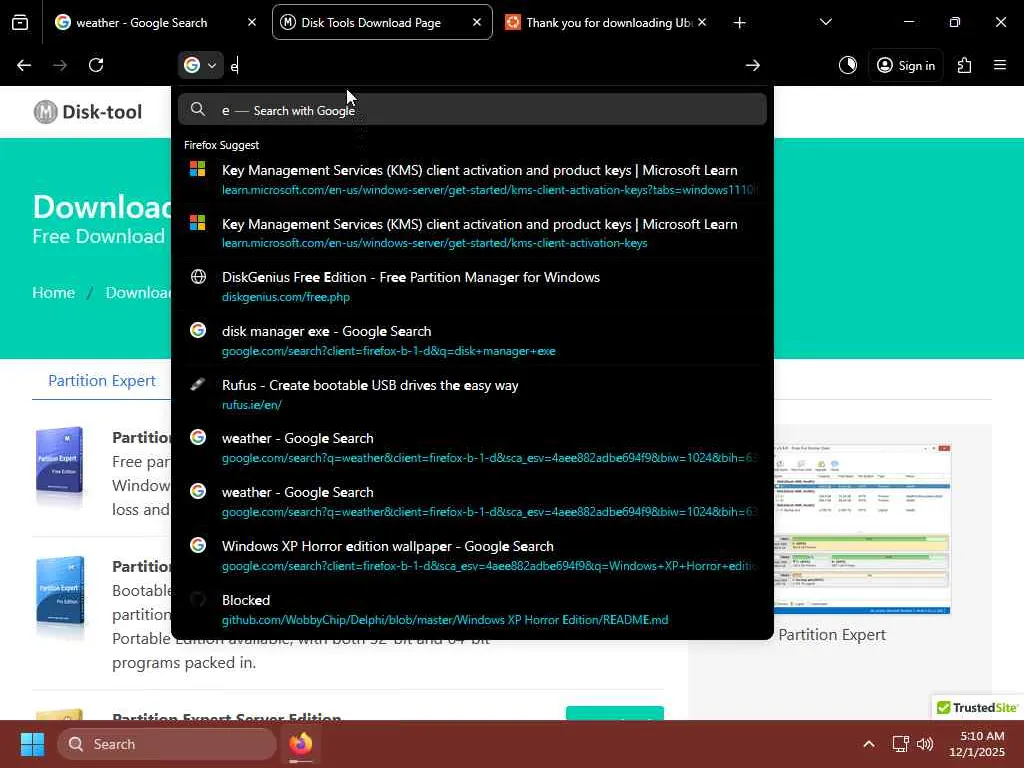This screenshot has height=768, width=1024.
Task: Go back with the back arrow
Action: click(24, 65)
